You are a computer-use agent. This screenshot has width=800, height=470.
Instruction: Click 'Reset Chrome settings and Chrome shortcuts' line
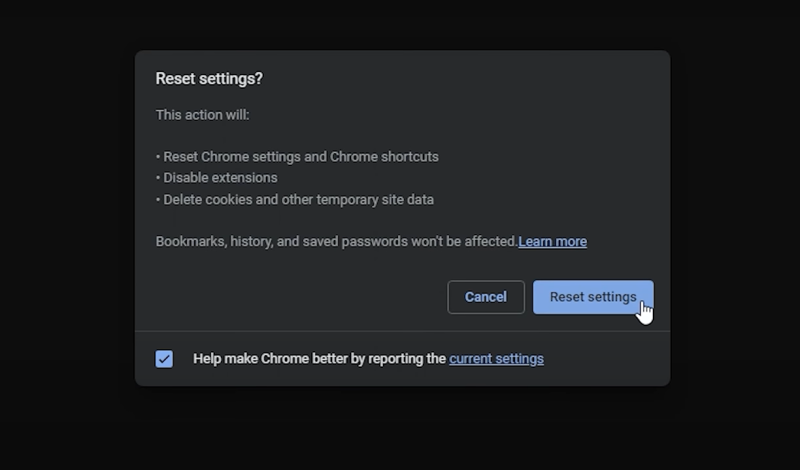(297, 157)
